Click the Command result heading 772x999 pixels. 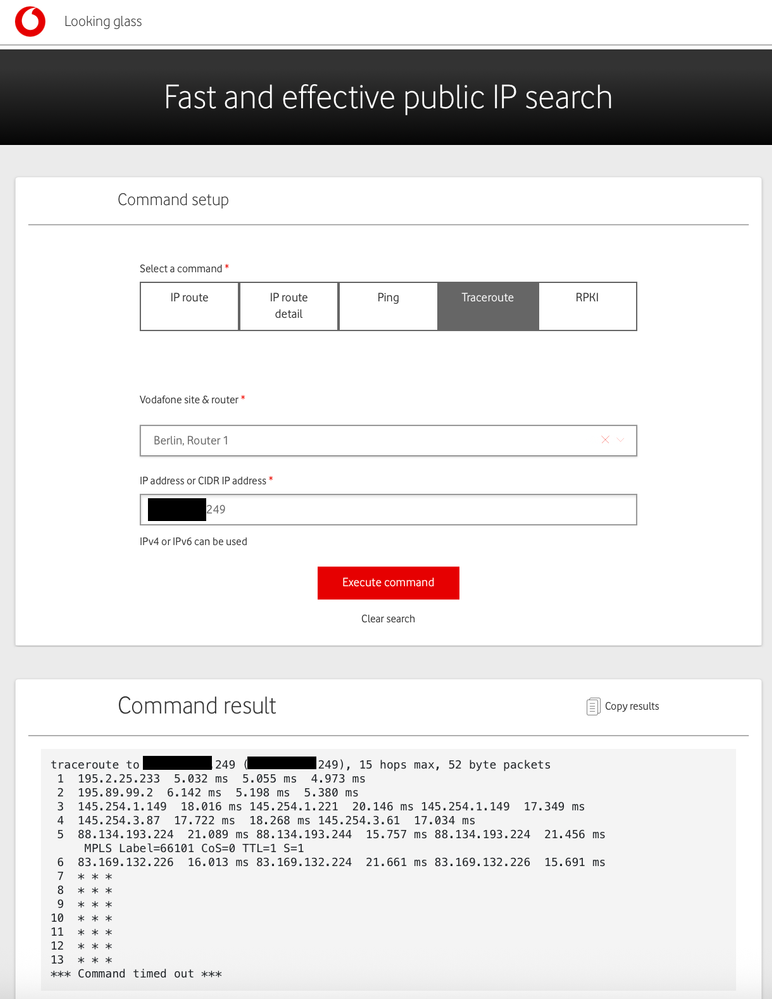(197, 705)
